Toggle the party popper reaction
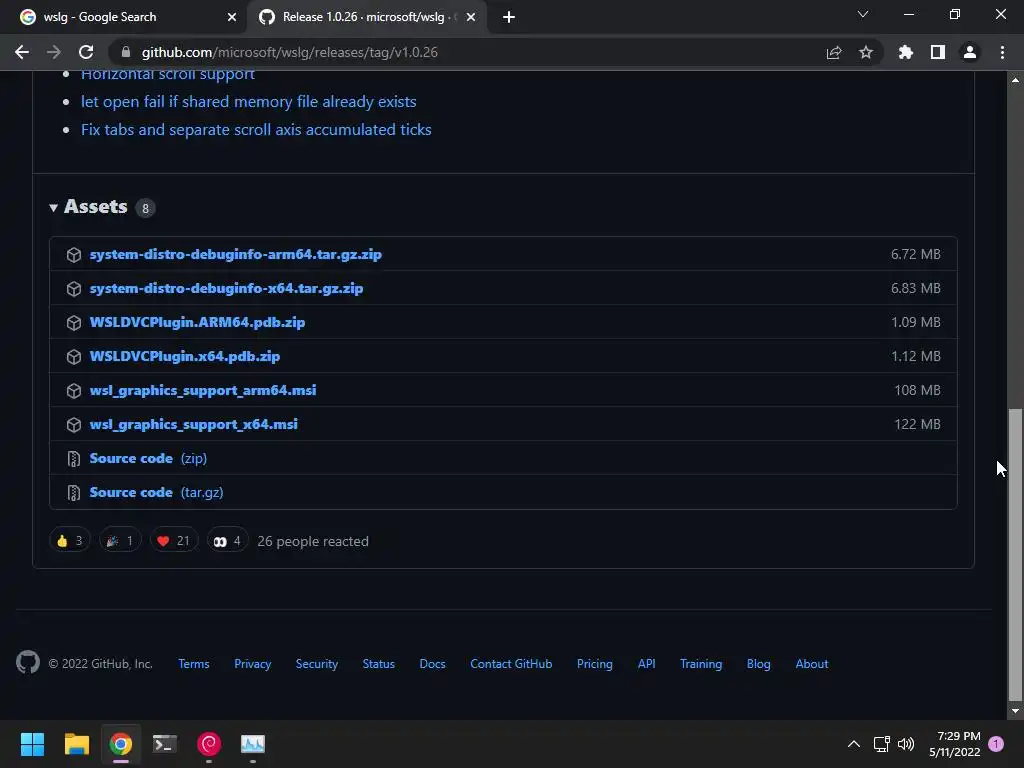The height and width of the screenshot is (768, 1024). click(120, 541)
